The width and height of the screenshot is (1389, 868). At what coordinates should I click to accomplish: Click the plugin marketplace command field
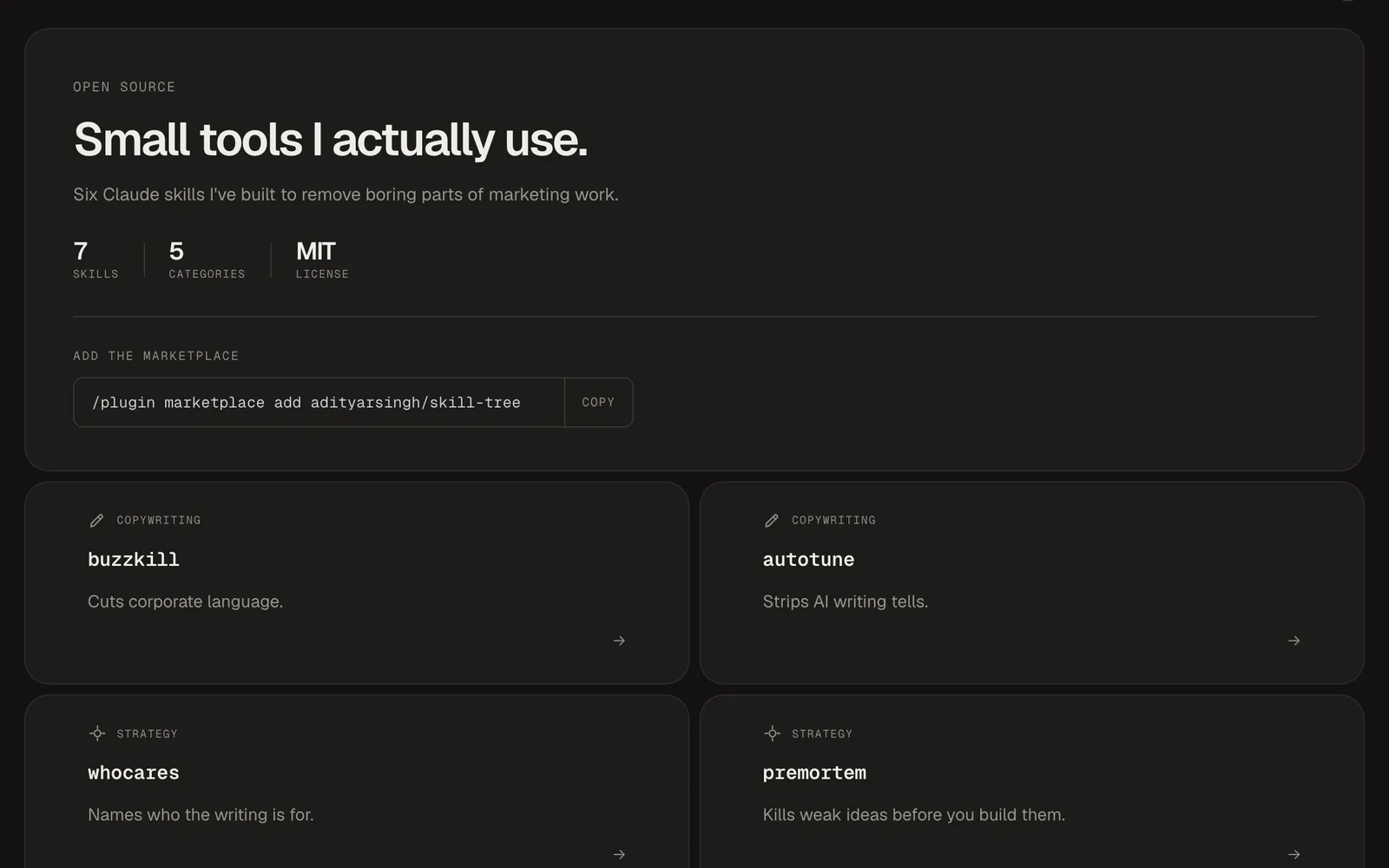tap(319, 402)
